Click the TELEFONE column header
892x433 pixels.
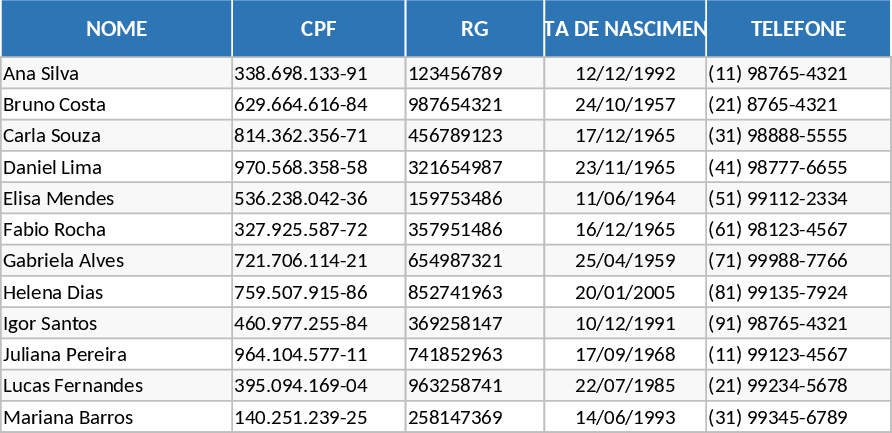point(798,29)
